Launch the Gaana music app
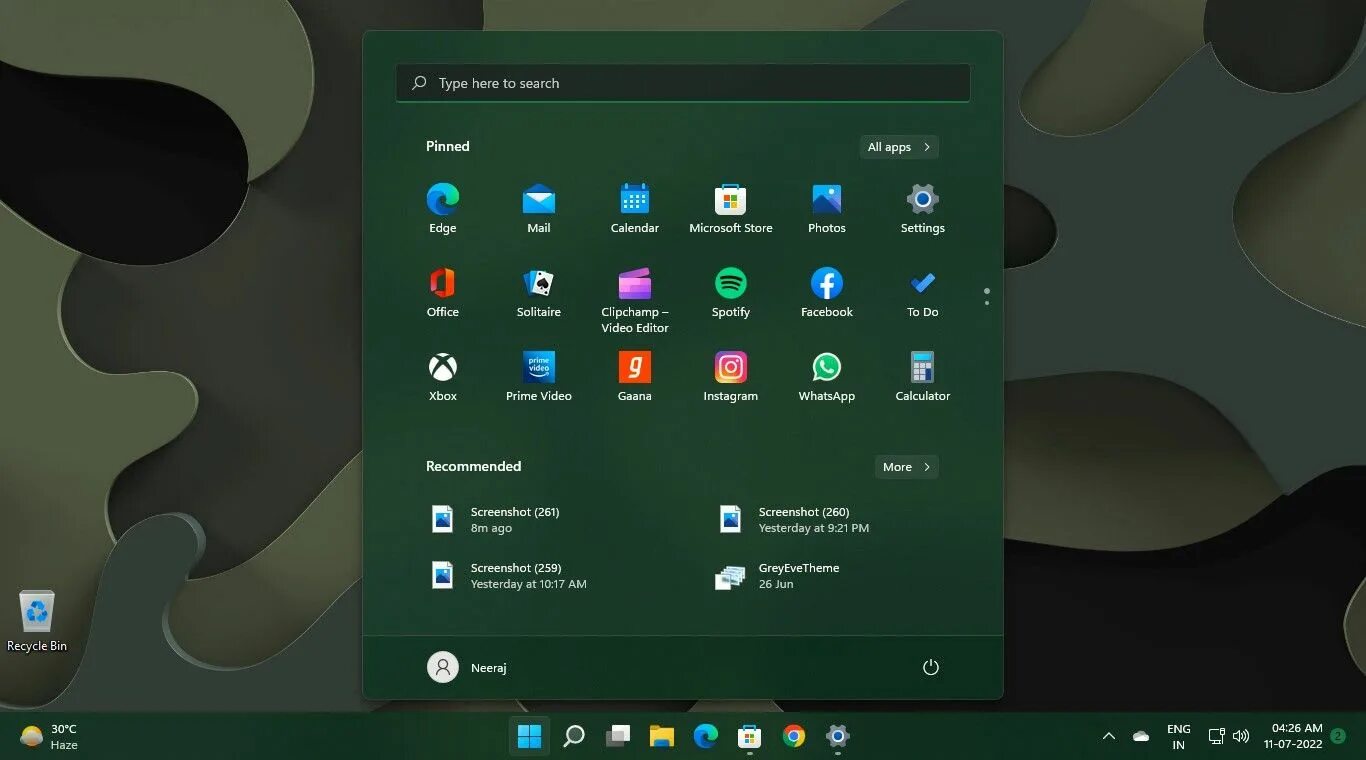 [x=635, y=376]
